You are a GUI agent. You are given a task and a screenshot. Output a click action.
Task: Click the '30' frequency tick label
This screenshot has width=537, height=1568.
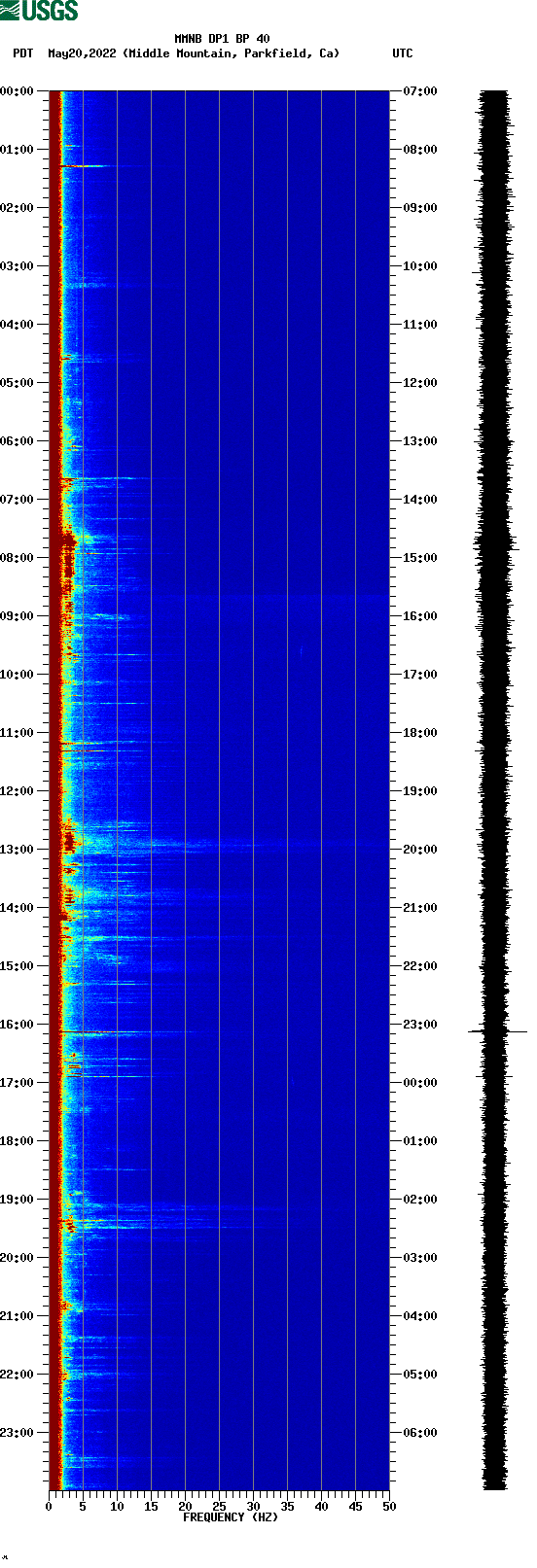253,1507
